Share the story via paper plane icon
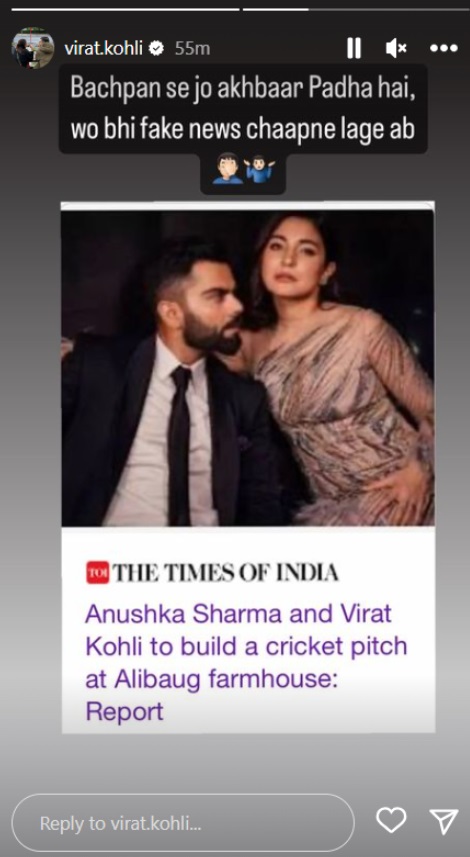Viewport: 470px width, 857px height. [x=443, y=821]
